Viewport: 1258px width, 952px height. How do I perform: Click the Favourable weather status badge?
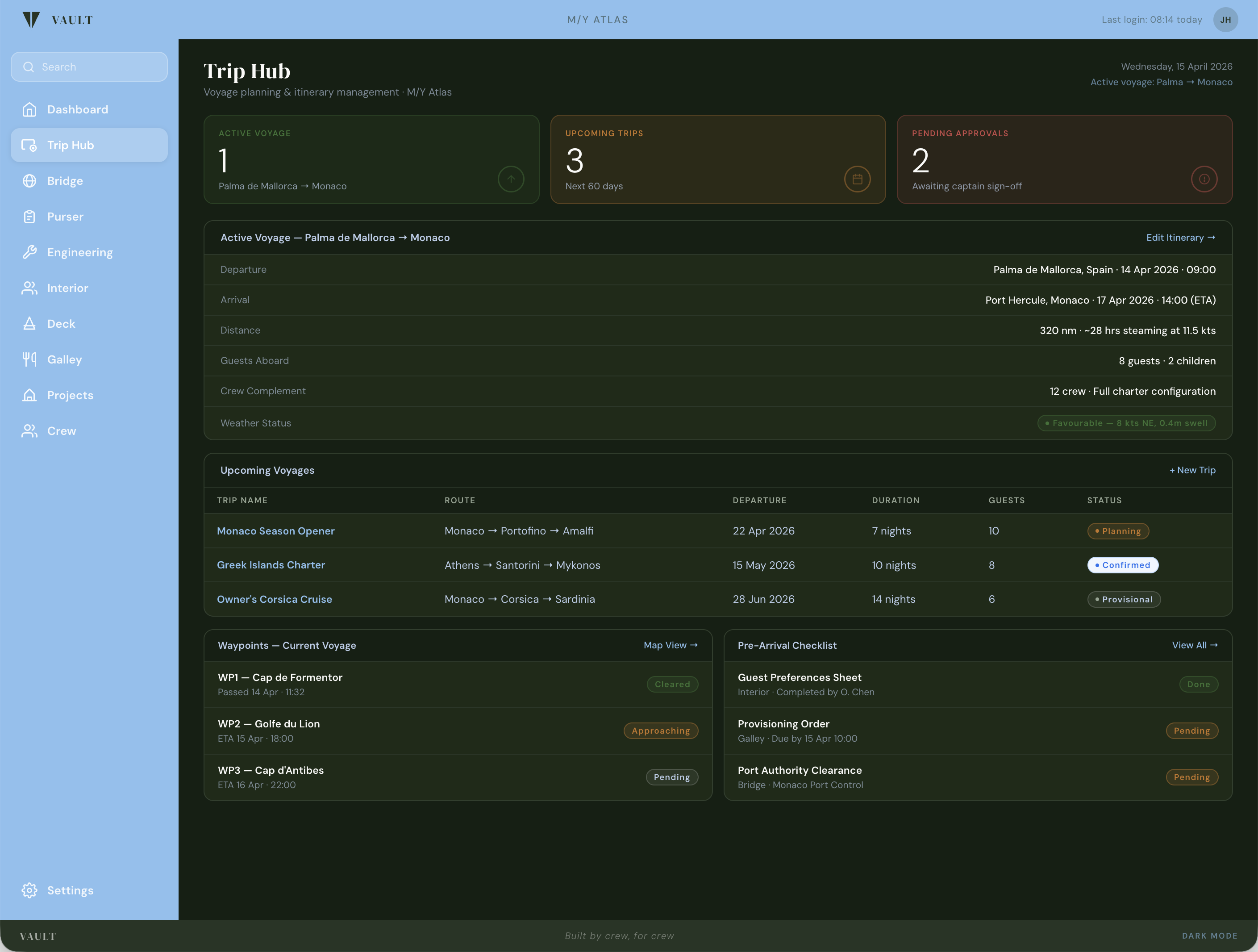(1126, 423)
